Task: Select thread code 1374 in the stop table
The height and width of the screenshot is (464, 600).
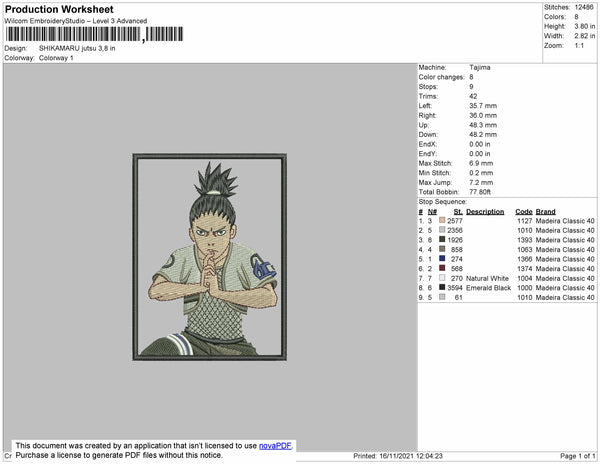Action: (x=525, y=269)
